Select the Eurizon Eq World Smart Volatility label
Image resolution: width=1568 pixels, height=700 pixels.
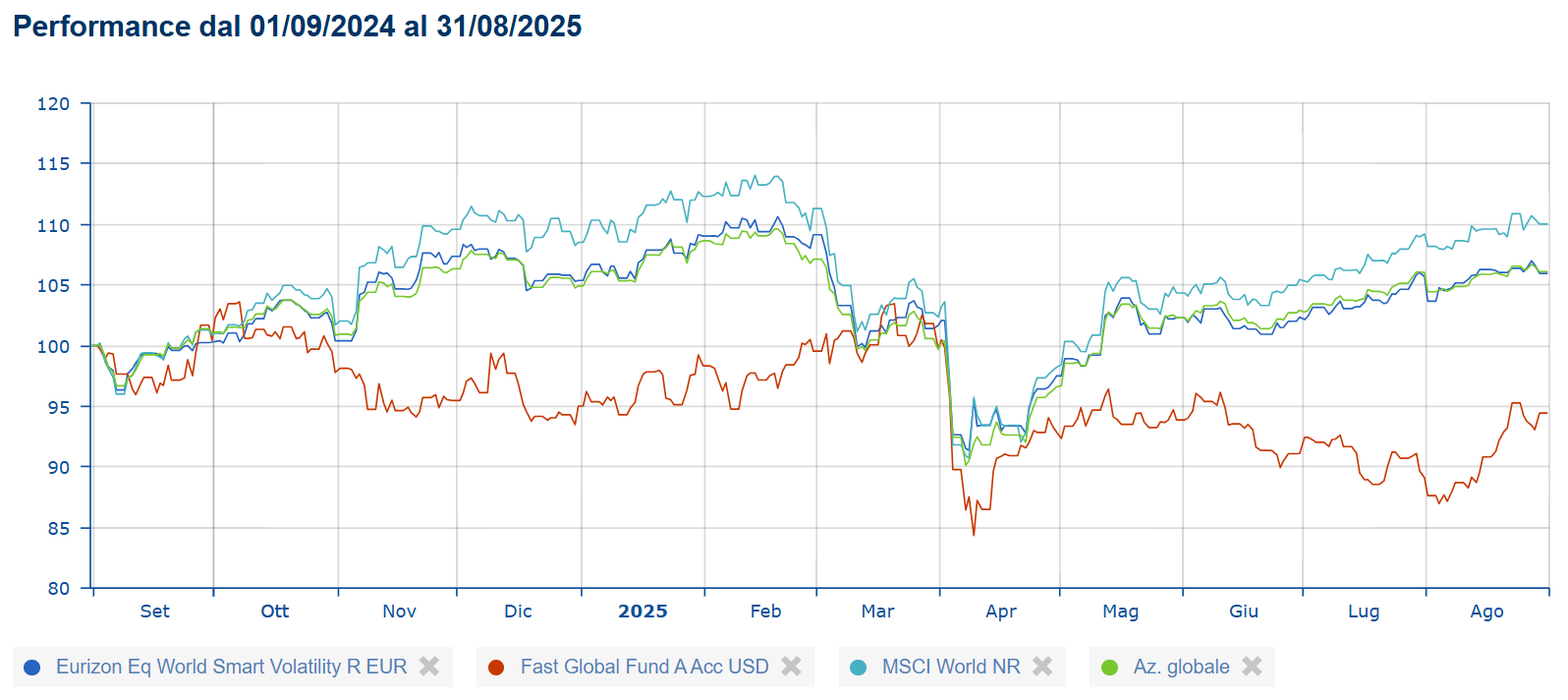point(231,667)
